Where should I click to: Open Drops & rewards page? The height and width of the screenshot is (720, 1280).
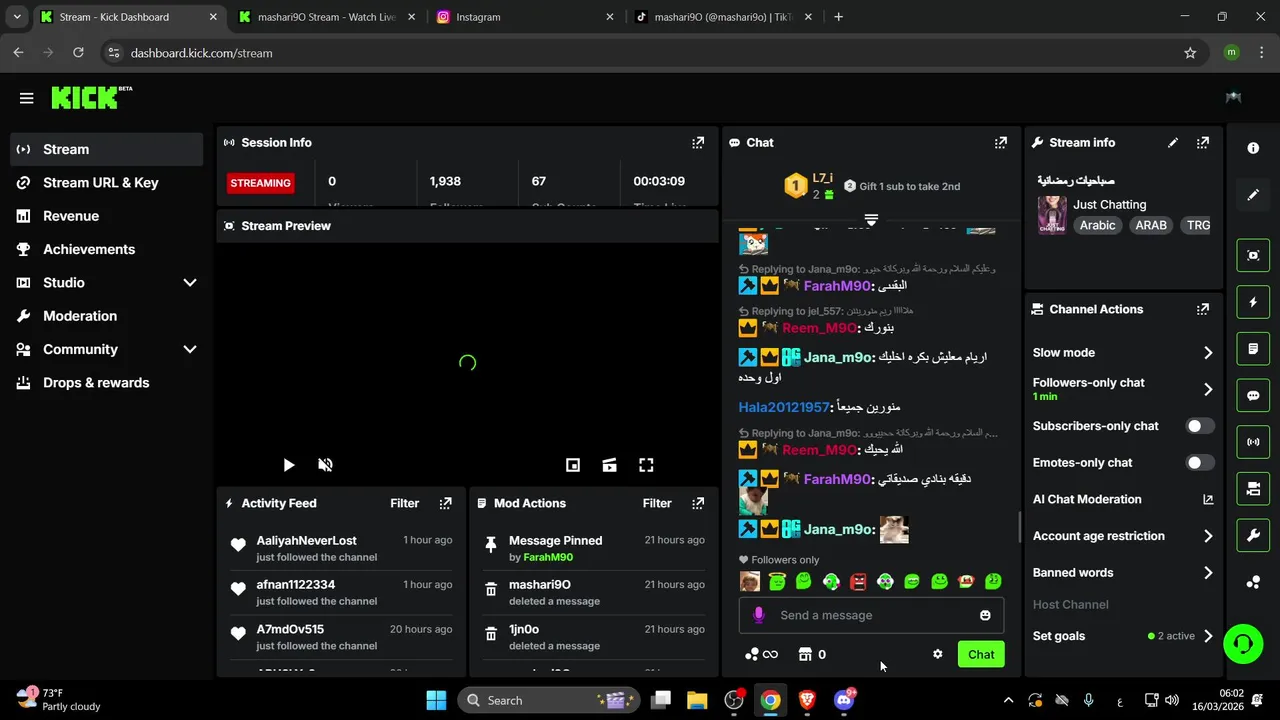[x=106, y=383]
